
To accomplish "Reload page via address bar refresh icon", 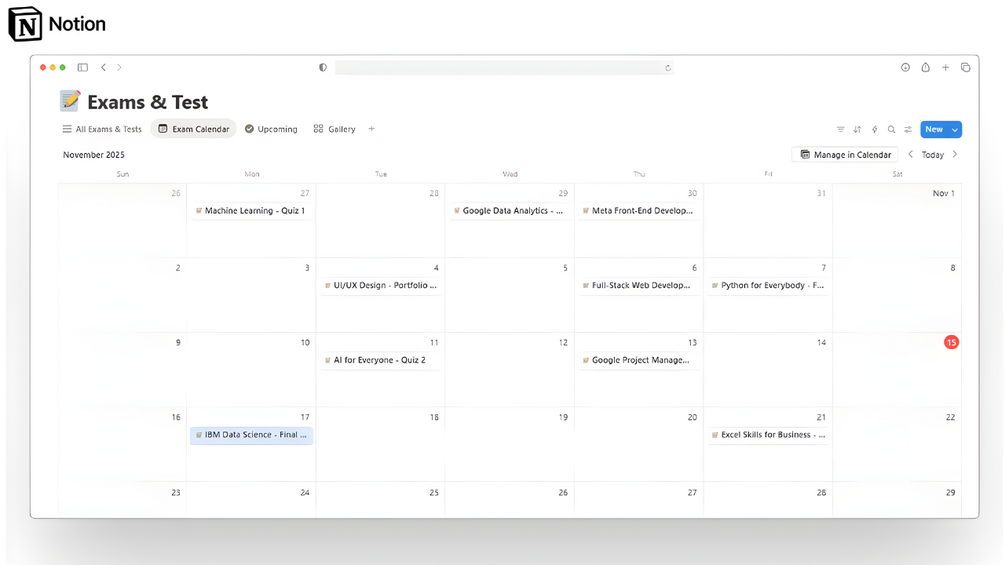I will pyautogui.click(x=668, y=68).
